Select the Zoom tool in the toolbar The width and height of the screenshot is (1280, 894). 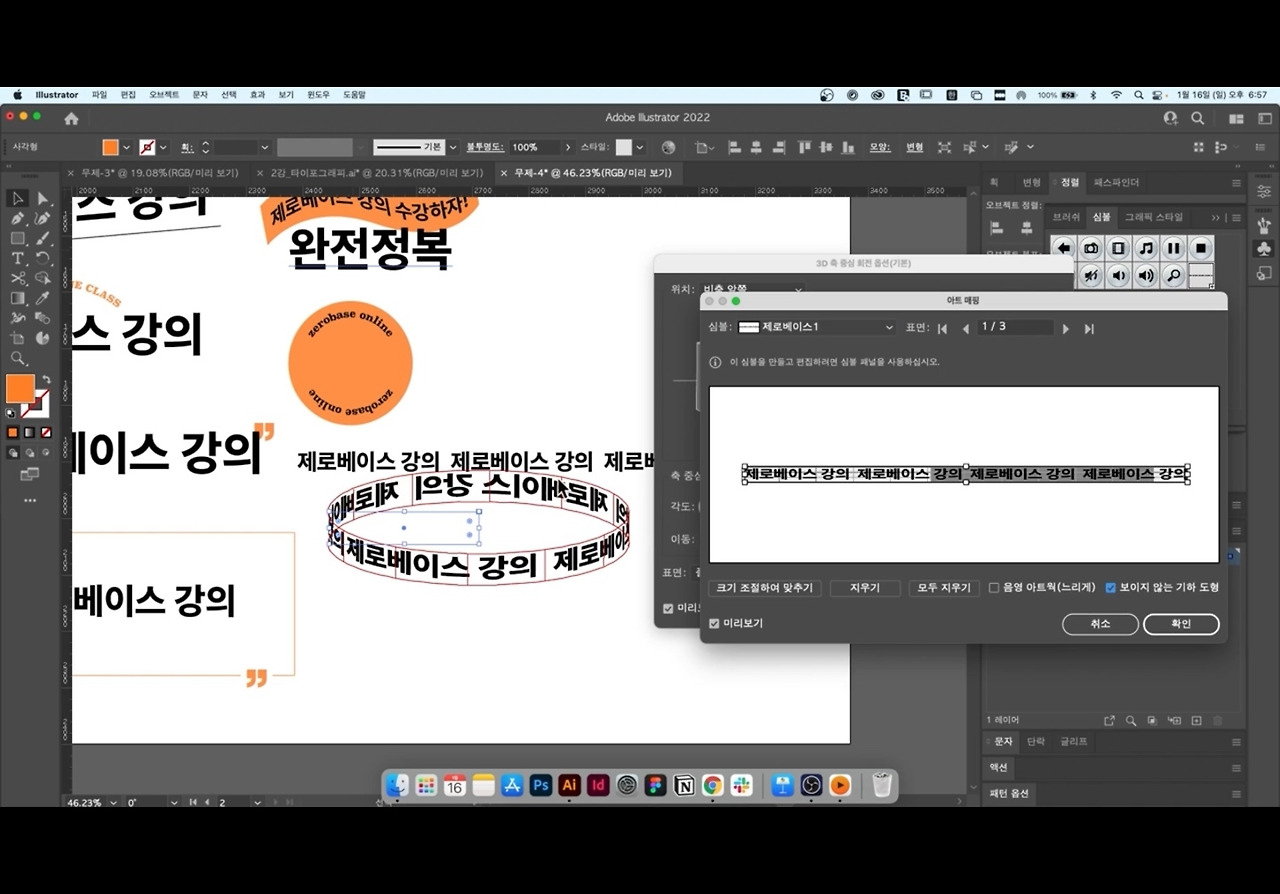(17, 358)
